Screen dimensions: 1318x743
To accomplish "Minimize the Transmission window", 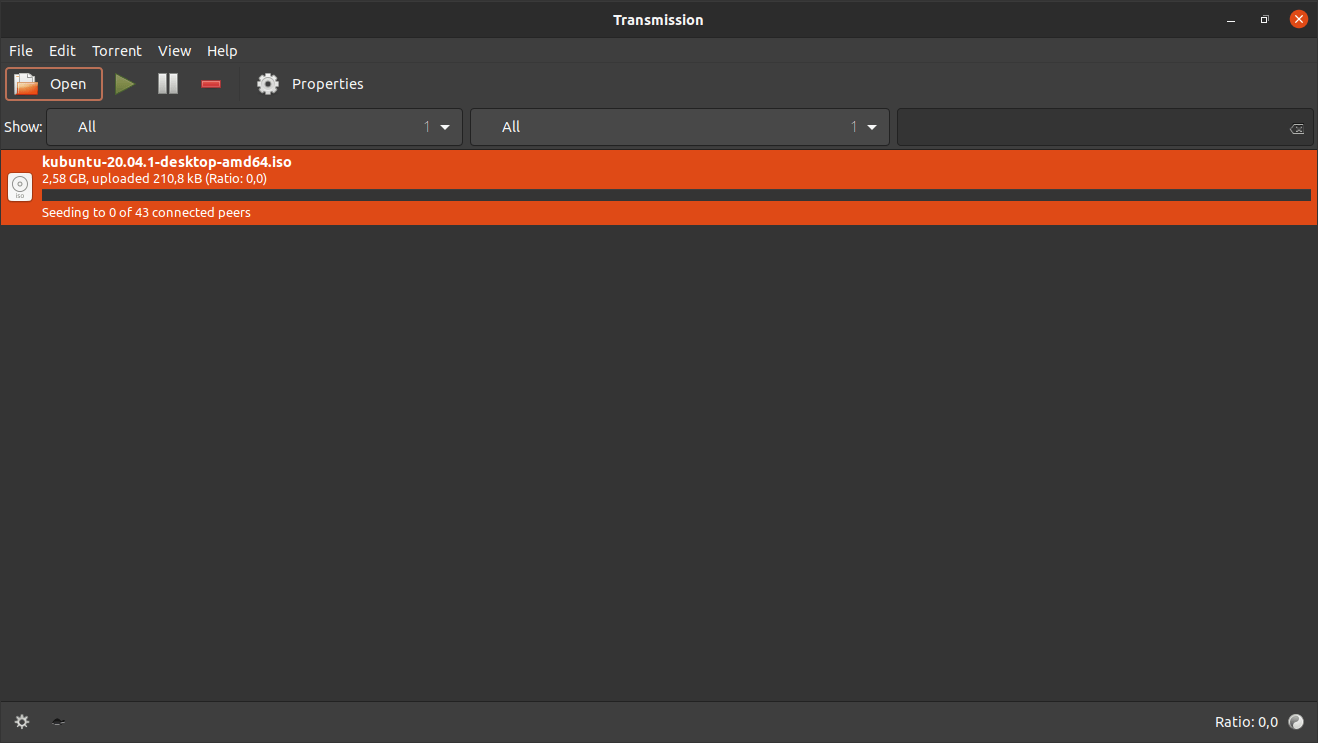I will click(1230, 19).
